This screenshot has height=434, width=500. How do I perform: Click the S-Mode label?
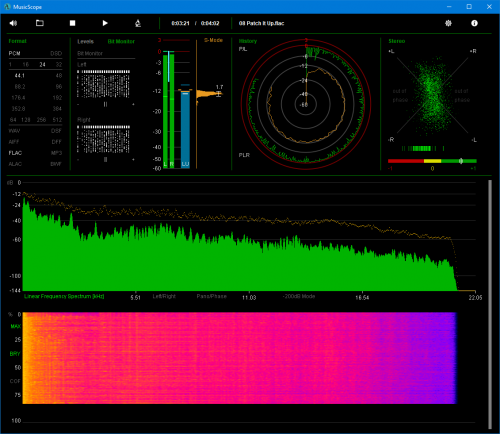click(213, 40)
